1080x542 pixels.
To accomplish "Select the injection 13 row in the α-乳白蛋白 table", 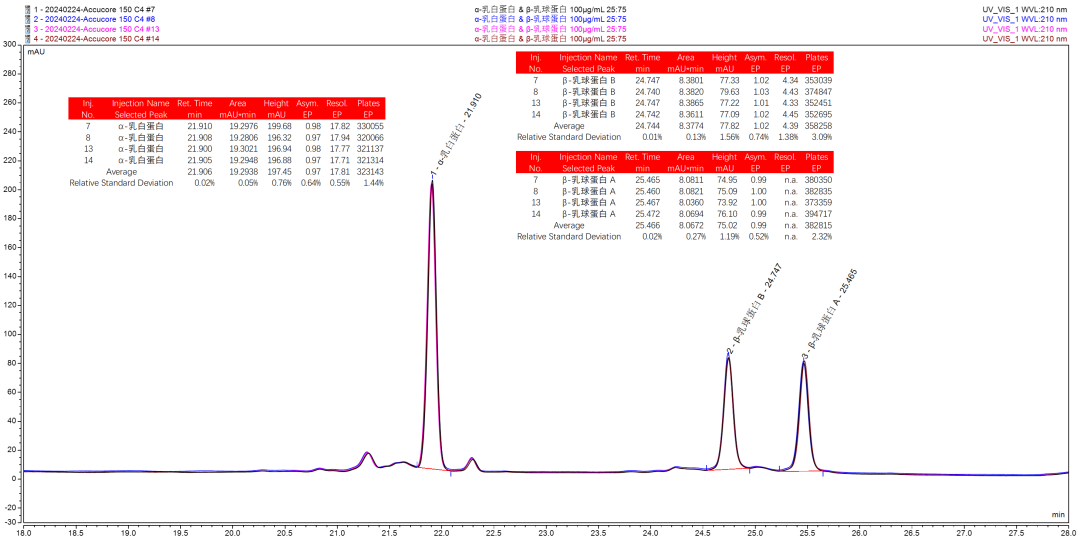I will 226,150.
